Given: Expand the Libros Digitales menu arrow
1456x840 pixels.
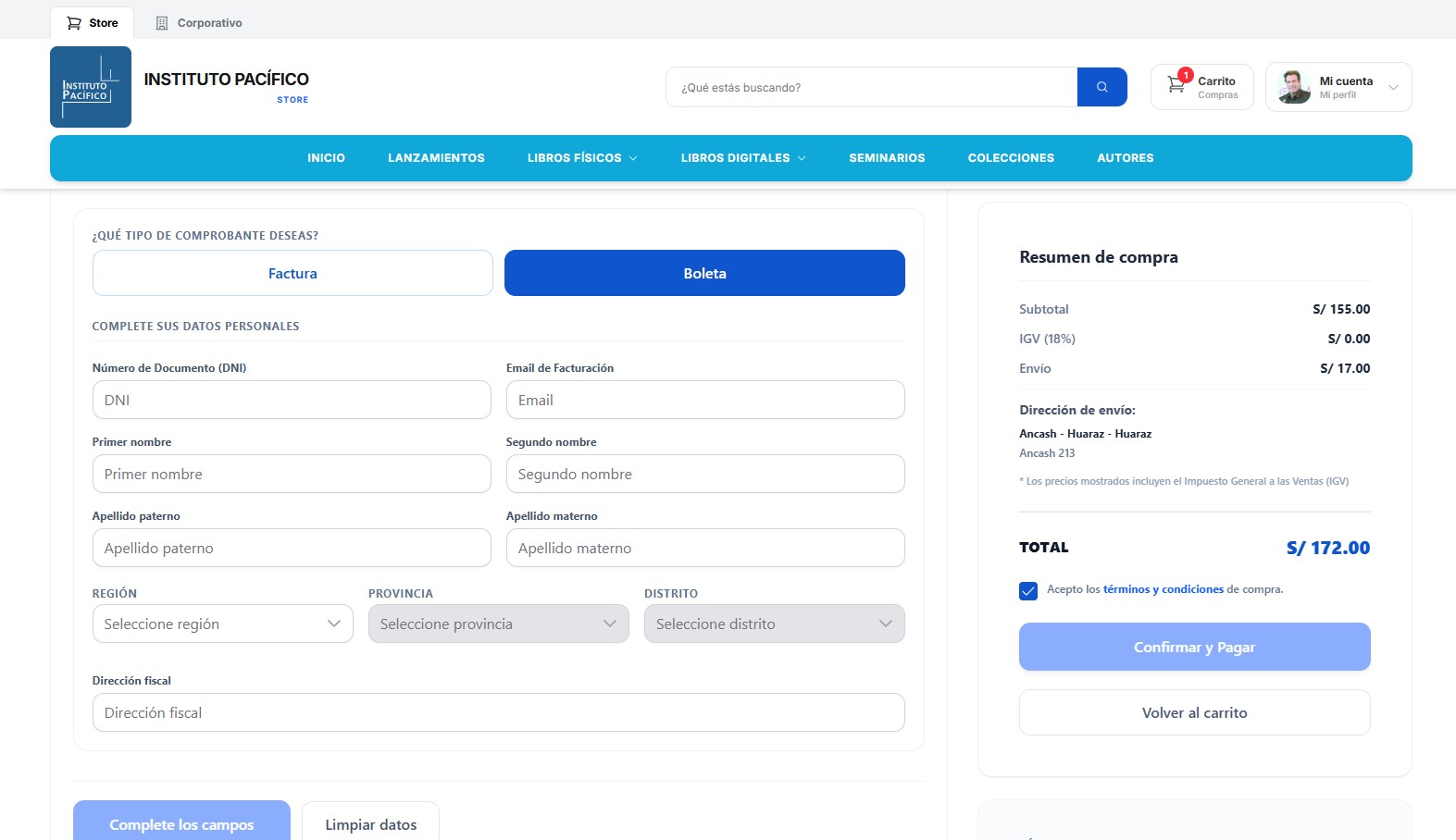Looking at the screenshot, I should point(802,158).
